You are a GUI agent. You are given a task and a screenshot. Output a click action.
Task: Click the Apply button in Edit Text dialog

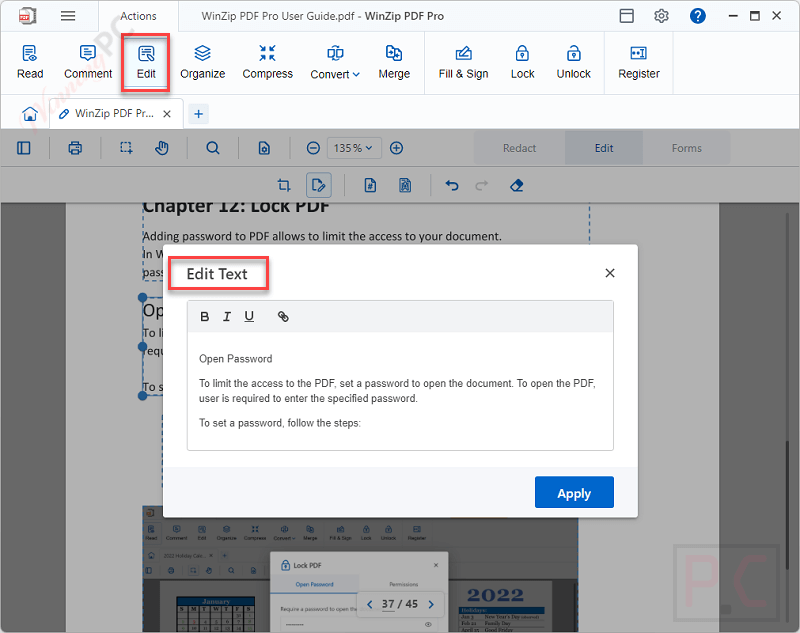click(574, 492)
